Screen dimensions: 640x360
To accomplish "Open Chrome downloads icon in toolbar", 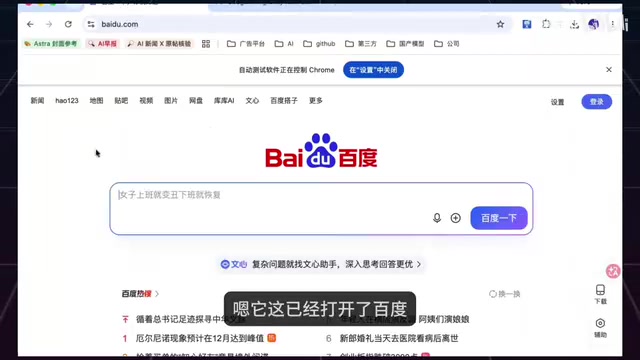I will click(x=575, y=24).
